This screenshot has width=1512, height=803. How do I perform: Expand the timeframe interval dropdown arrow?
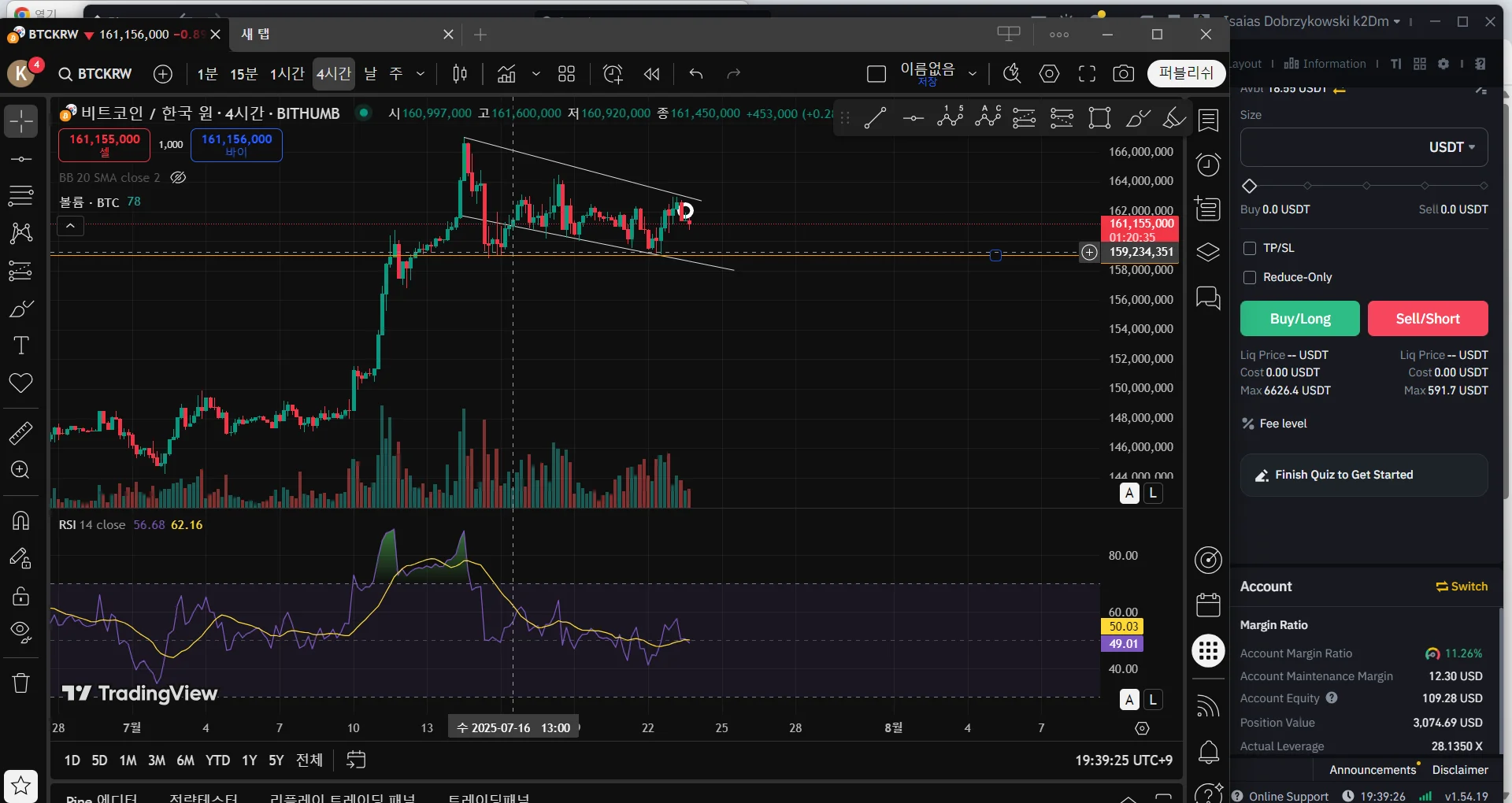[x=421, y=74]
